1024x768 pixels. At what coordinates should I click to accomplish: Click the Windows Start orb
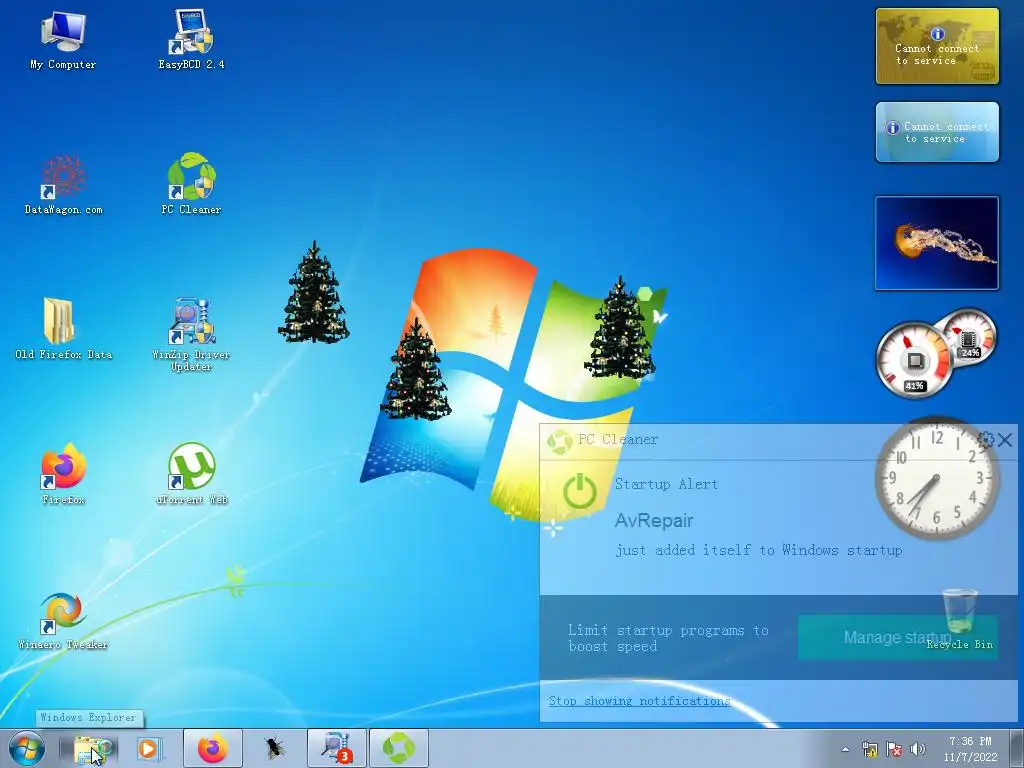[x=27, y=748]
